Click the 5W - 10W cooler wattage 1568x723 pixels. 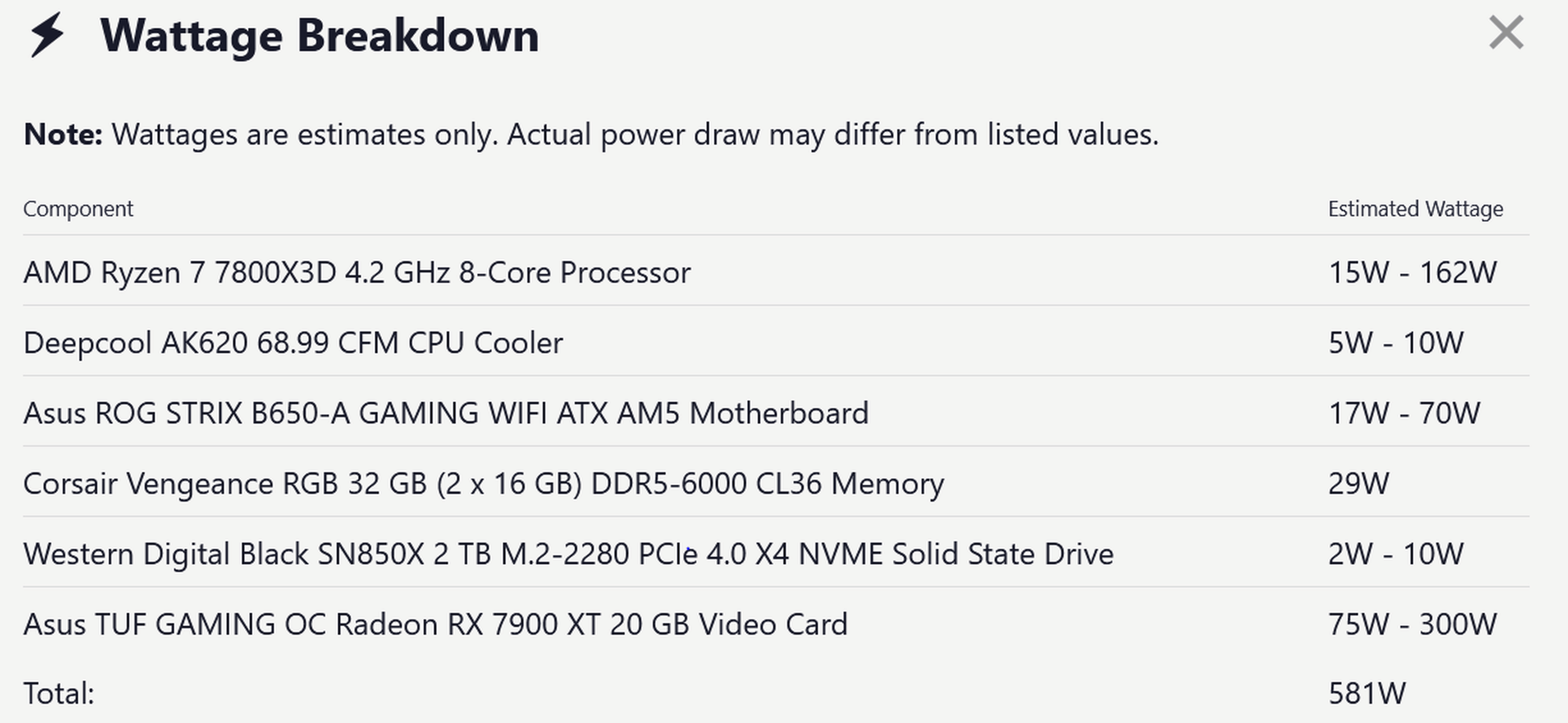[x=1396, y=343]
